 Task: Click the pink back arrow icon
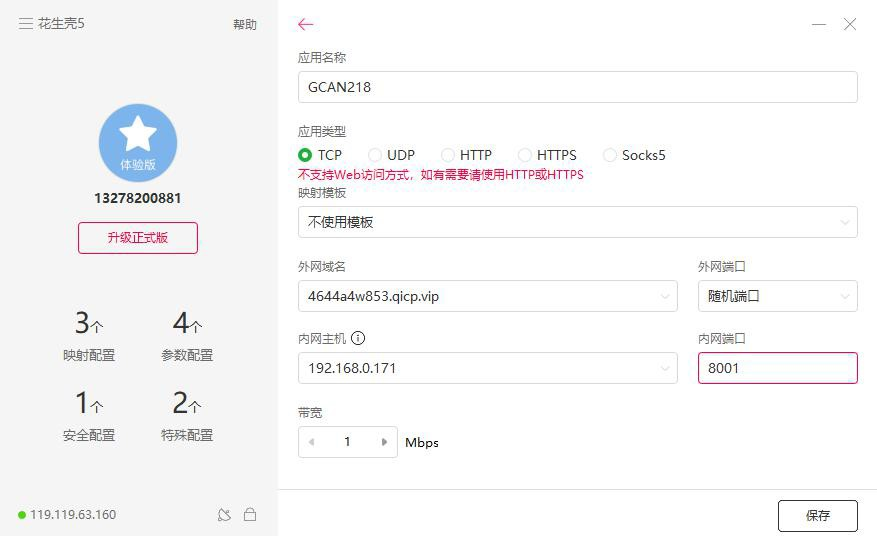click(x=306, y=24)
